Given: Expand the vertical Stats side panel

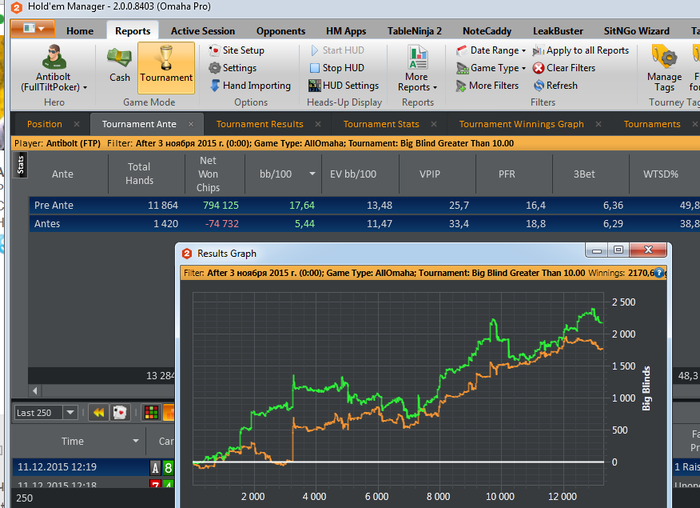Looking at the screenshot, I should 21,164.
